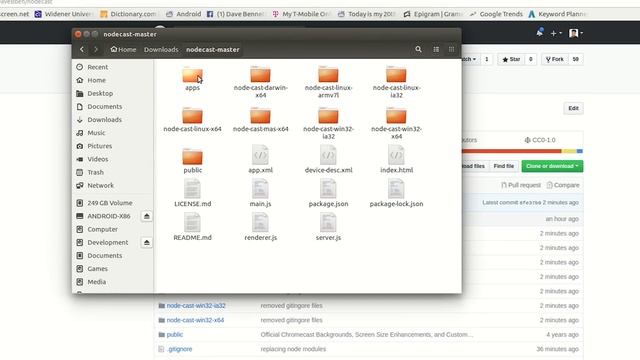Open the GitHub plus create-new dropdown
640x360 pixels.
[x=556, y=33]
